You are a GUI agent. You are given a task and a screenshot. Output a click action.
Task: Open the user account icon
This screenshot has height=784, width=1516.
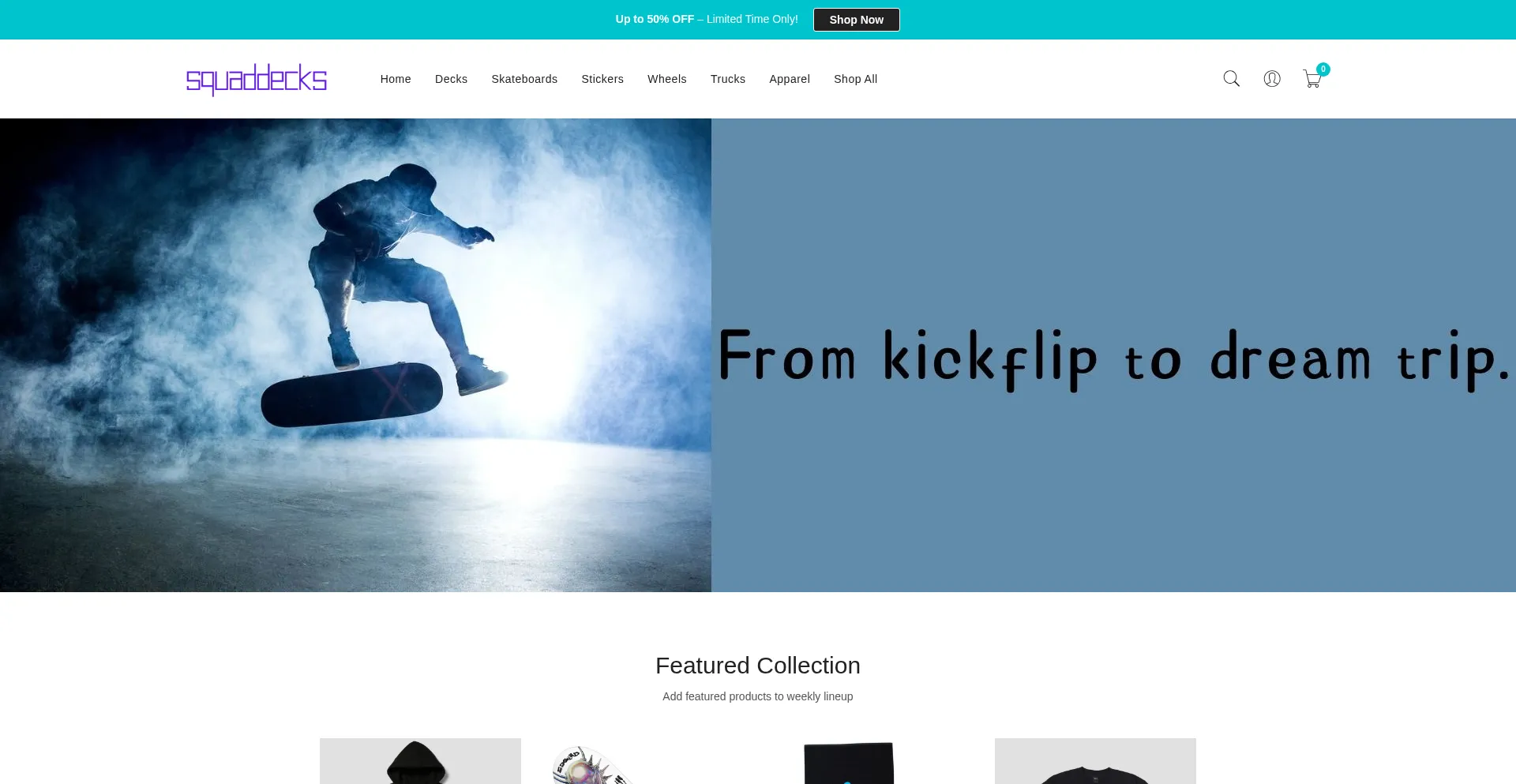(x=1272, y=79)
